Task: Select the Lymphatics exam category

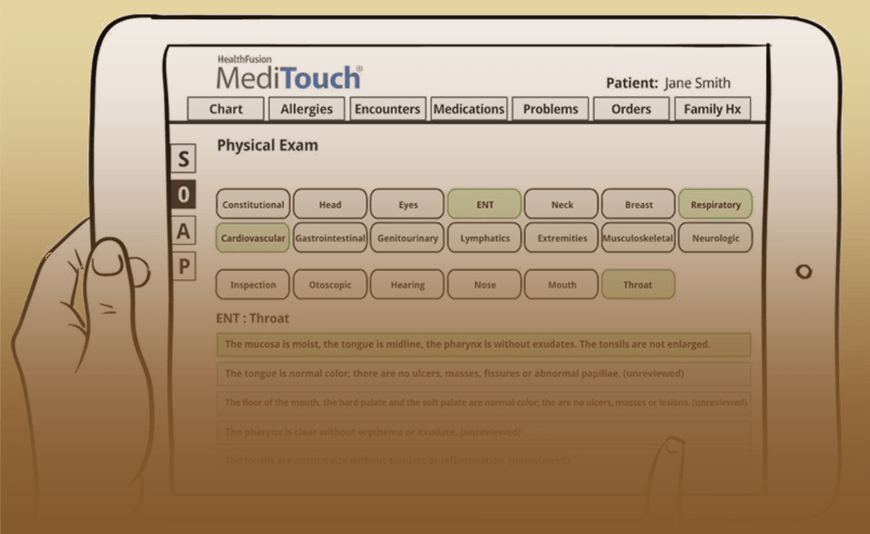Action: click(x=484, y=238)
